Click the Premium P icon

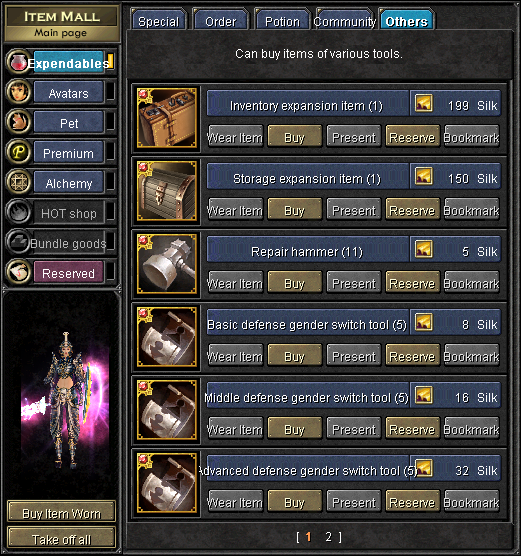(x=18, y=152)
